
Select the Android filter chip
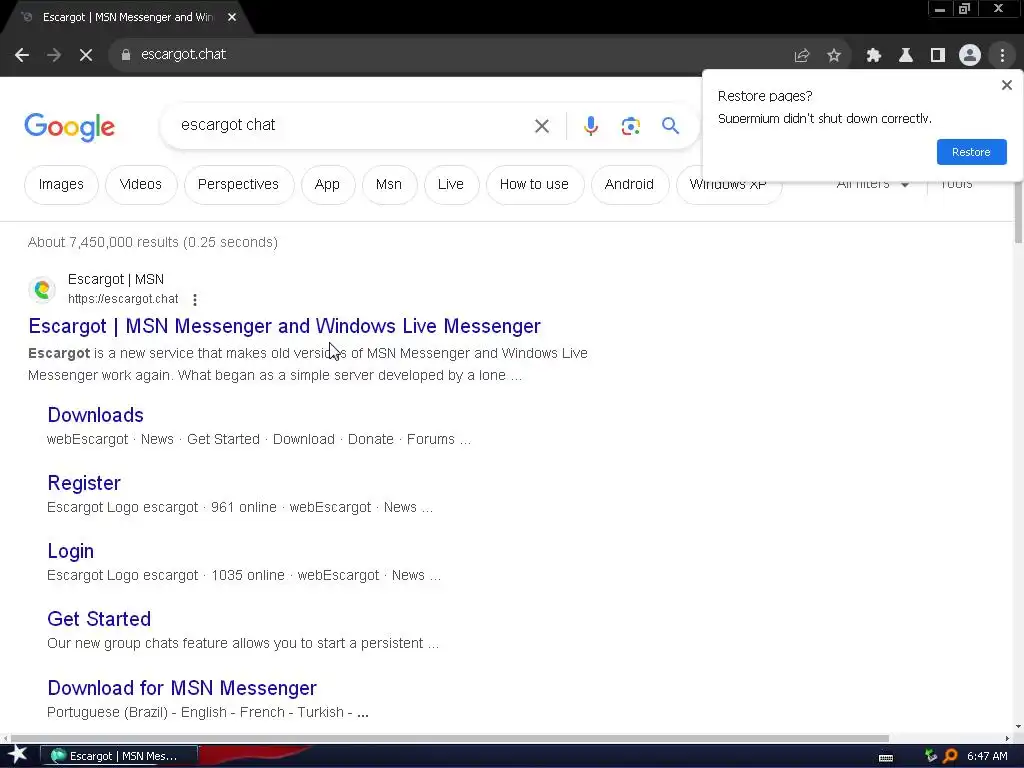point(629,185)
